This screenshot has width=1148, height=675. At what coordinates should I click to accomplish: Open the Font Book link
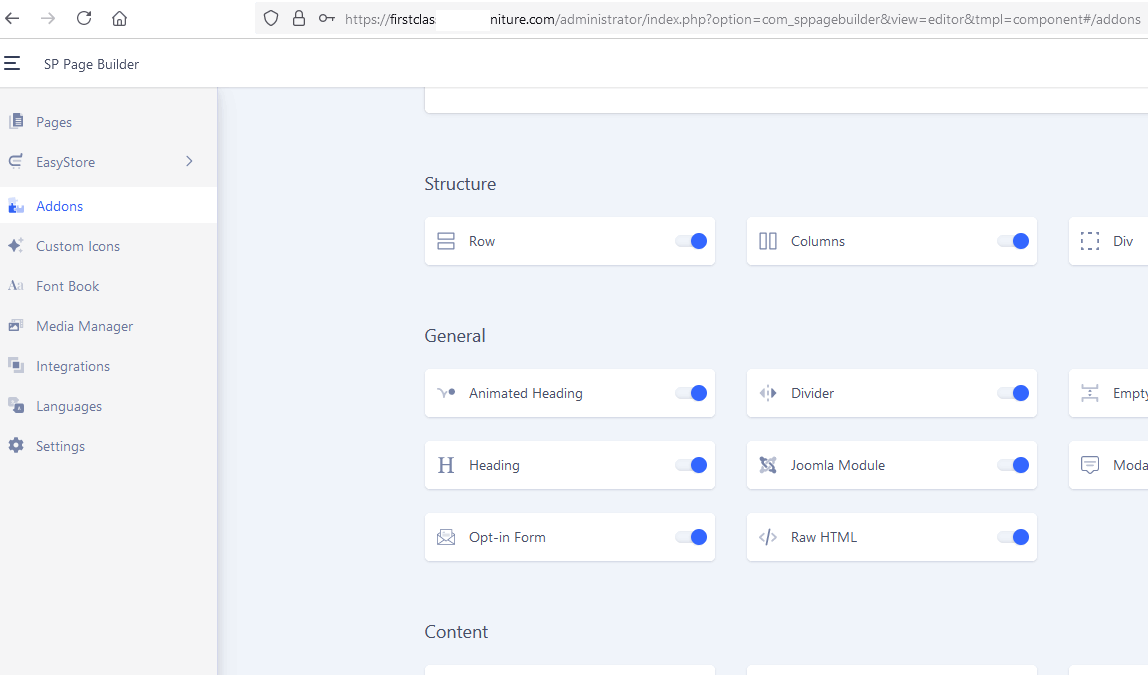point(68,286)
